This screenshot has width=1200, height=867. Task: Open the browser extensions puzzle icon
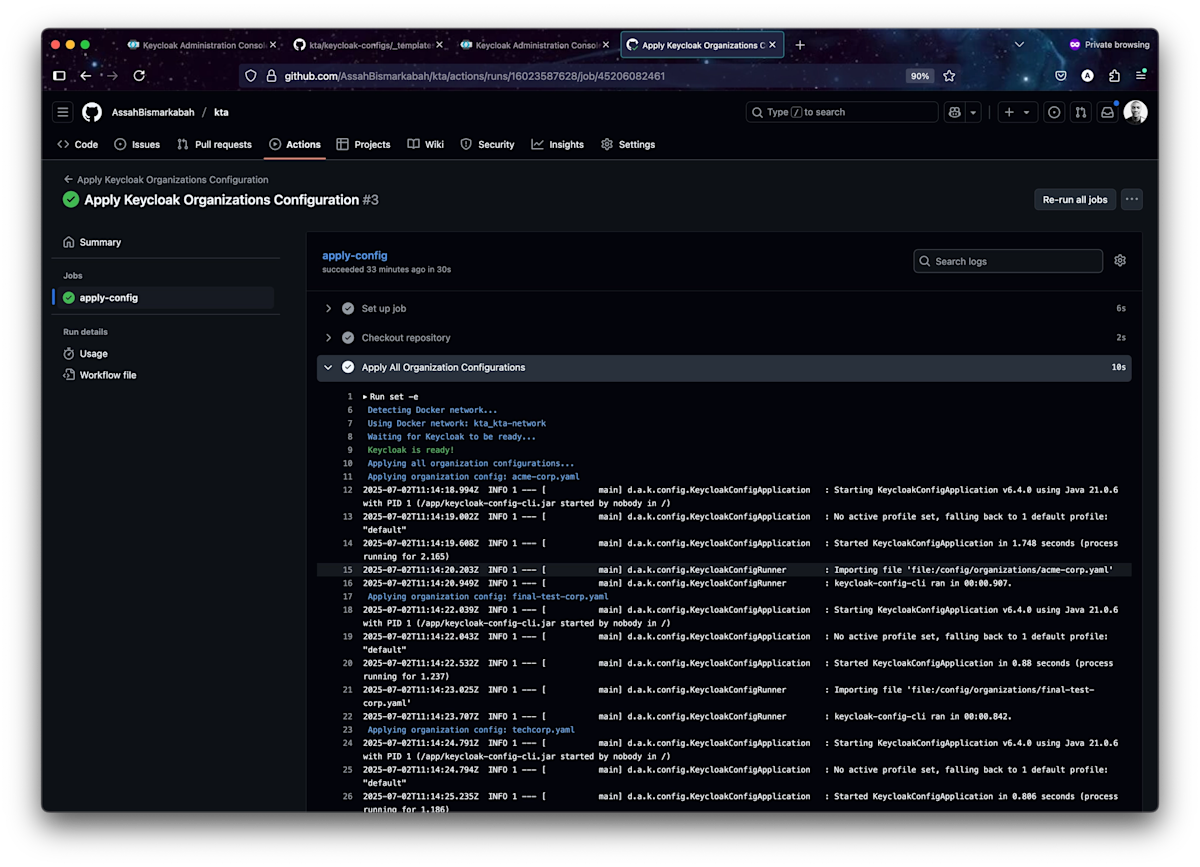pyautogui.click(x=1114, y=76)
